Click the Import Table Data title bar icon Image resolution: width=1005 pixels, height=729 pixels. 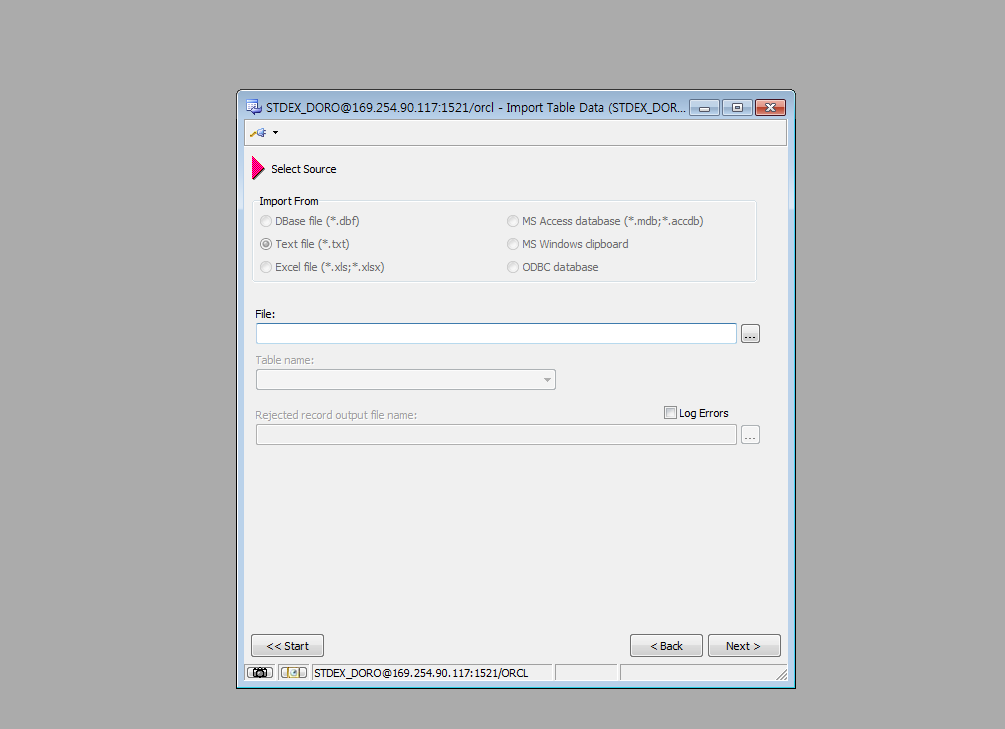(x=253, y=107)
